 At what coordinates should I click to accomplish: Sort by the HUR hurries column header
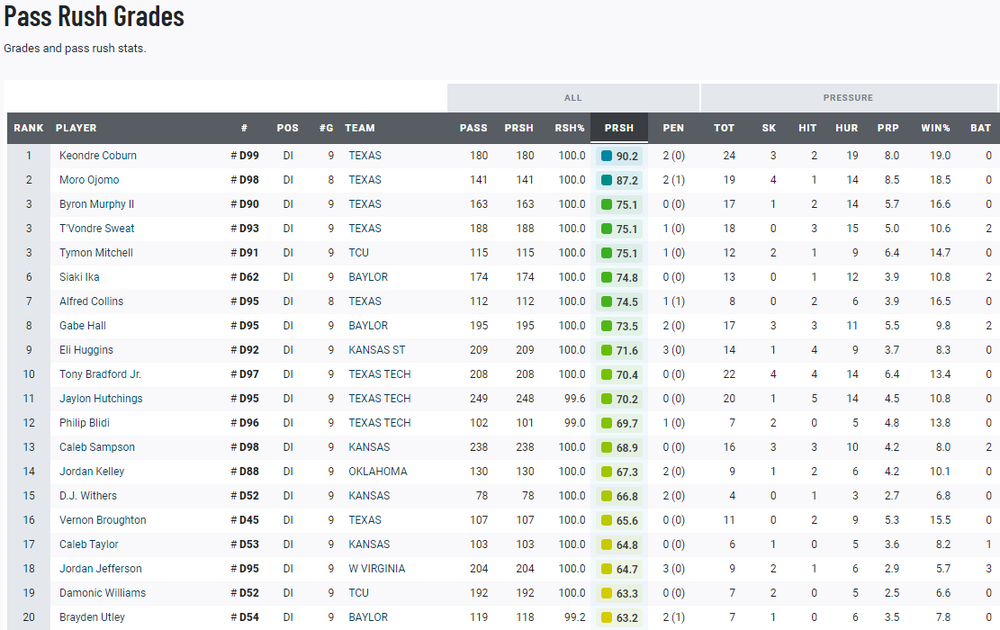(x=846, y=128)
